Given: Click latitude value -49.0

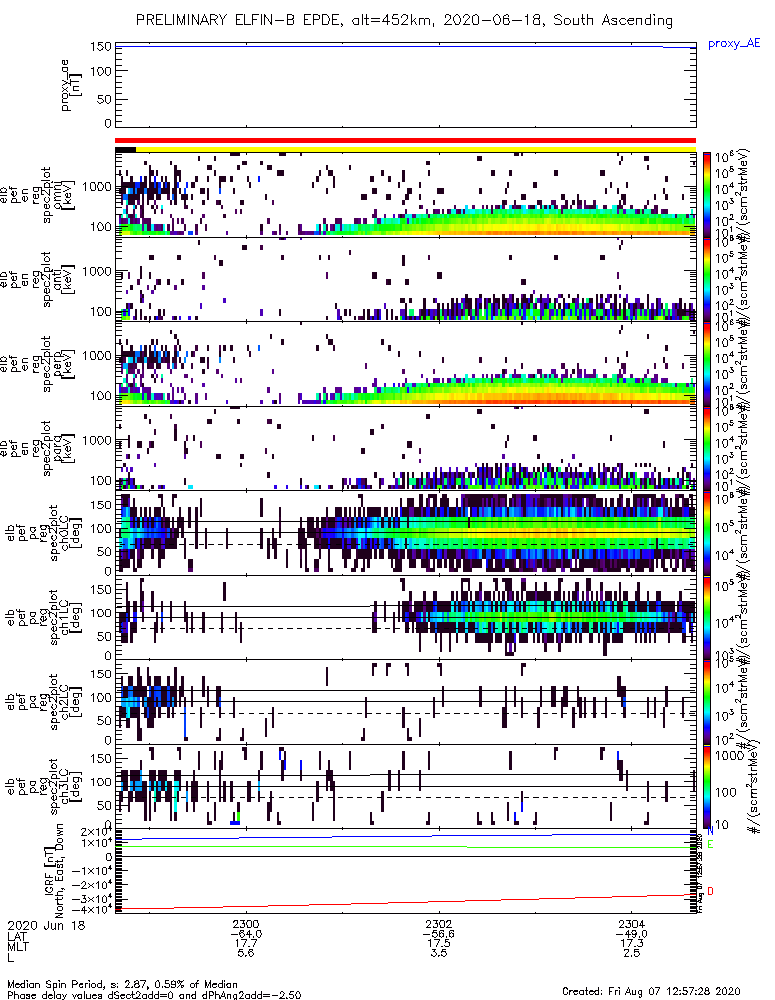Looking at the screenshot, I should [x=631, y=934].
